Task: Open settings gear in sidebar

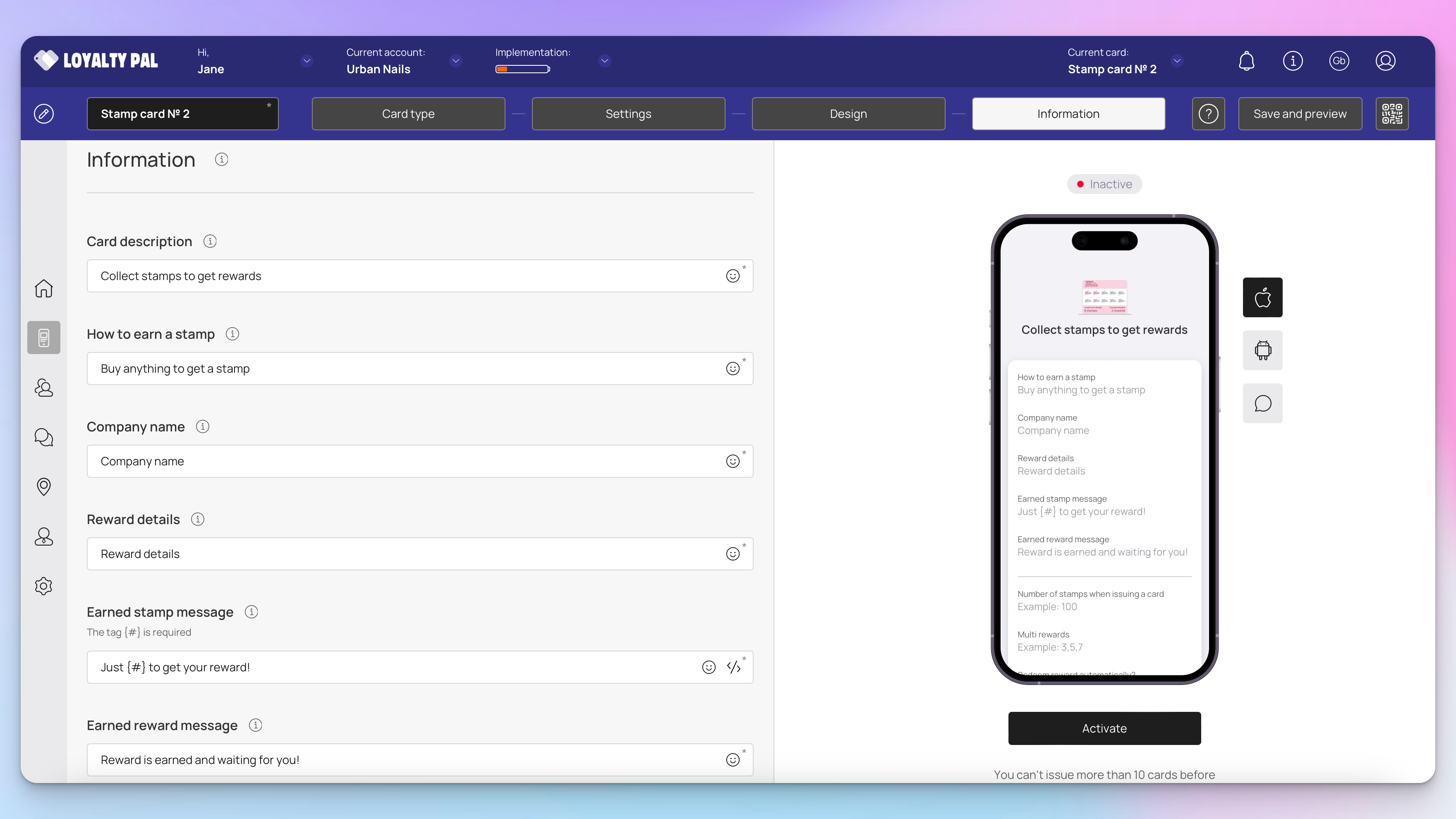Action: click(43, 586)
